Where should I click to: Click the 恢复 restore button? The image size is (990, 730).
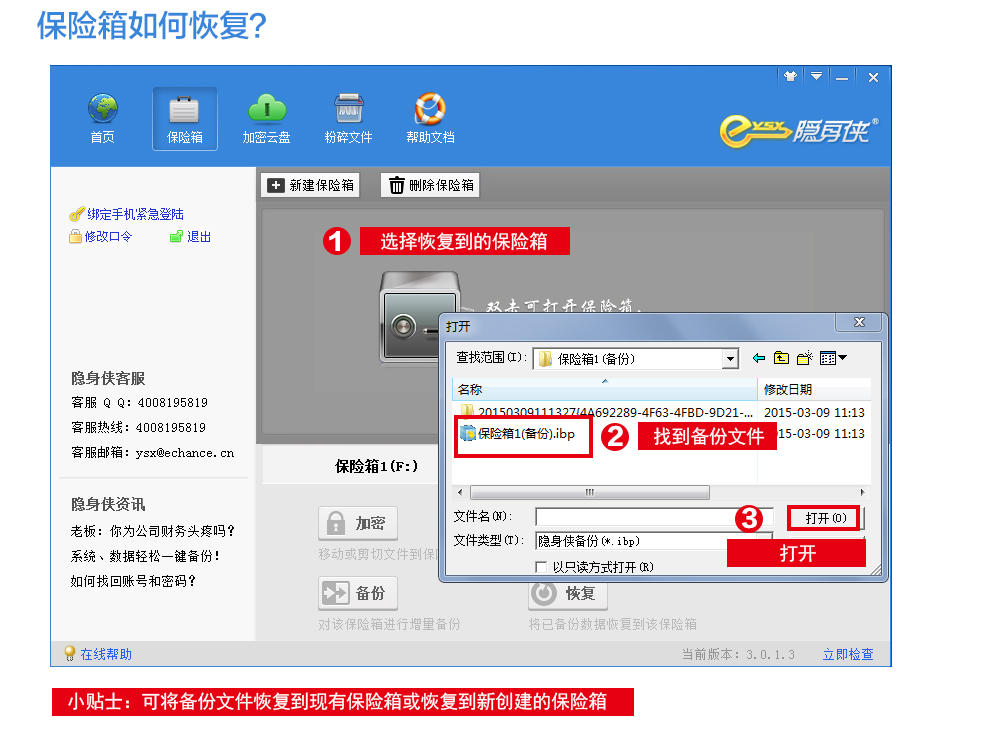[568, 594]
